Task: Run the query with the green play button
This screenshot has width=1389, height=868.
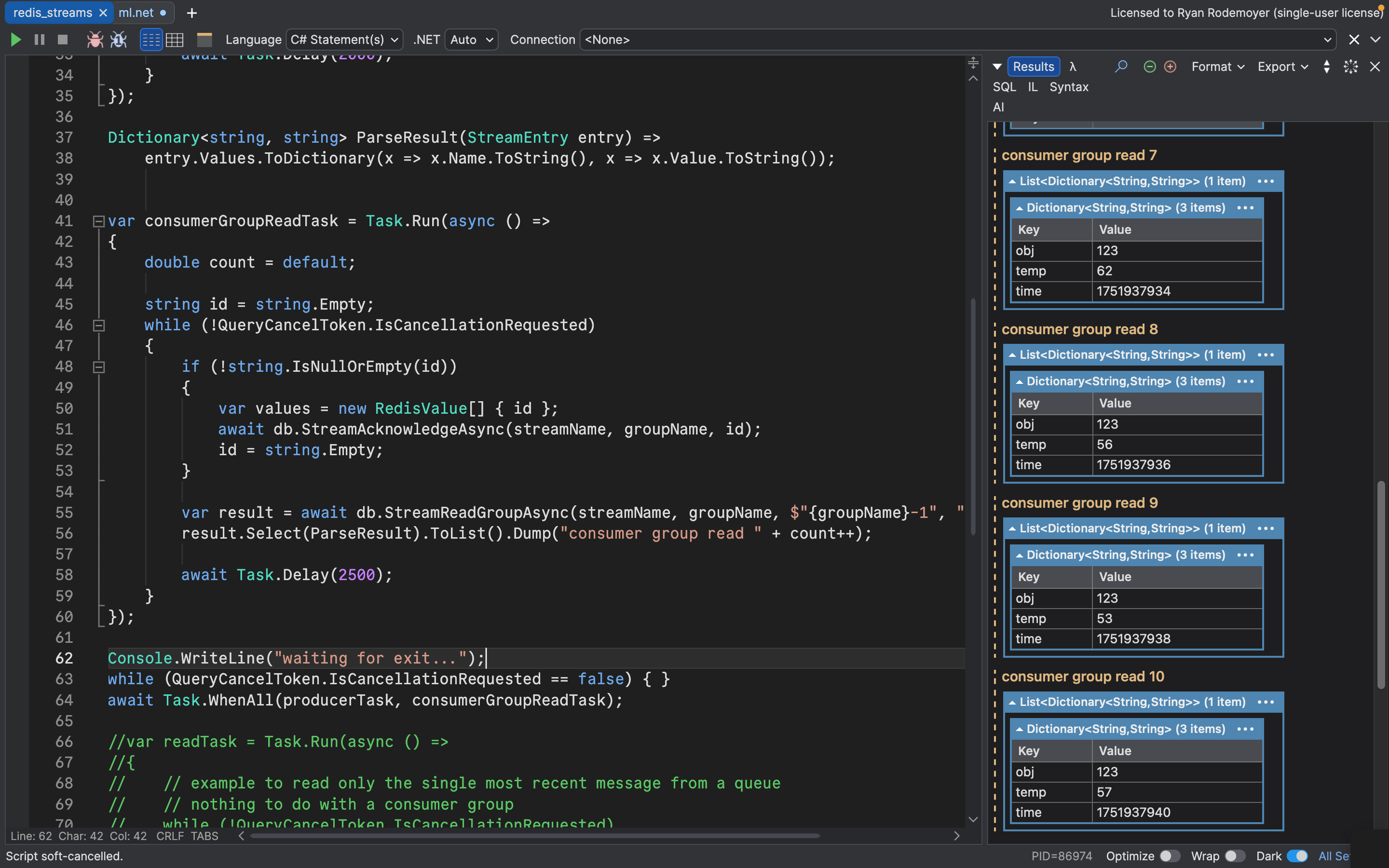Action: point(15,39)
